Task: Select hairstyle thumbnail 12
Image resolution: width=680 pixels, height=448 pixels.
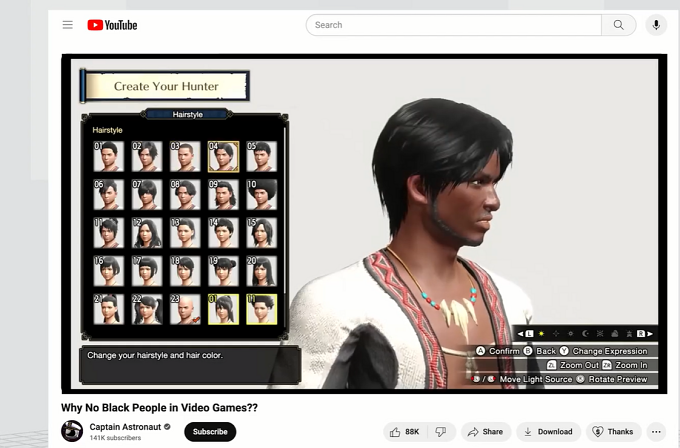Action: 147,232
